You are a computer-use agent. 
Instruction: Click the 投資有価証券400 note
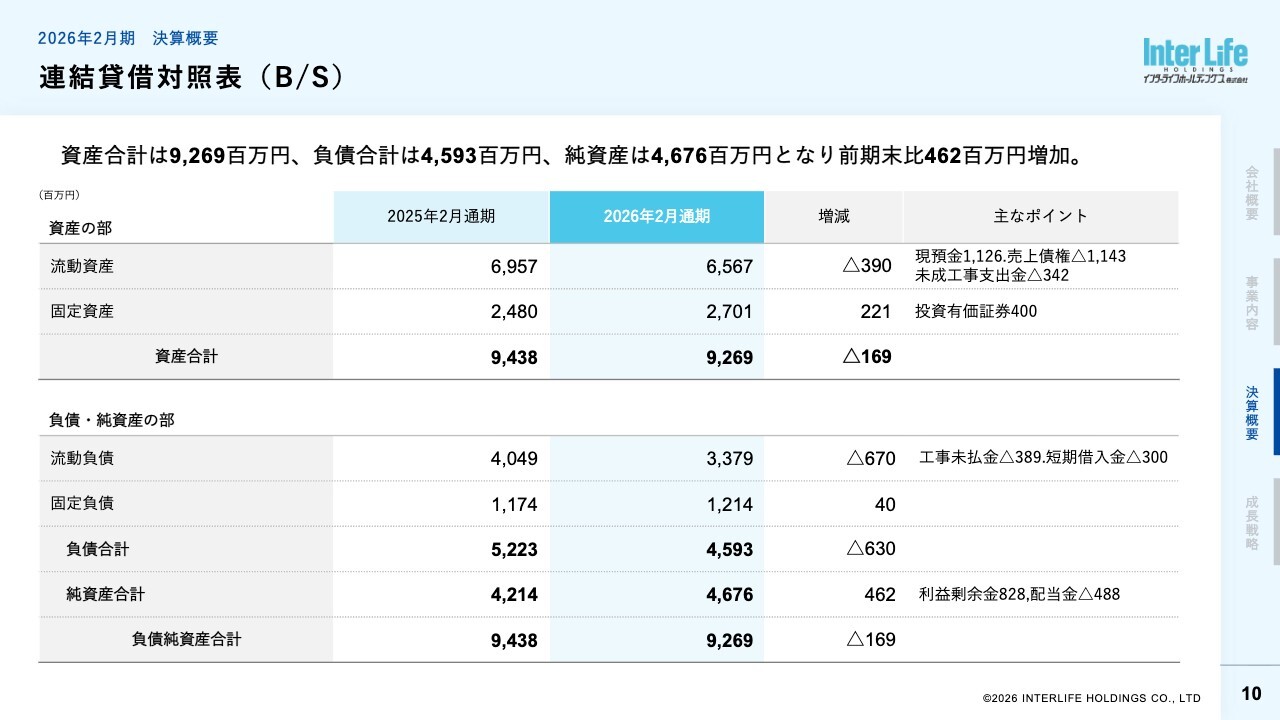(975, 311)
